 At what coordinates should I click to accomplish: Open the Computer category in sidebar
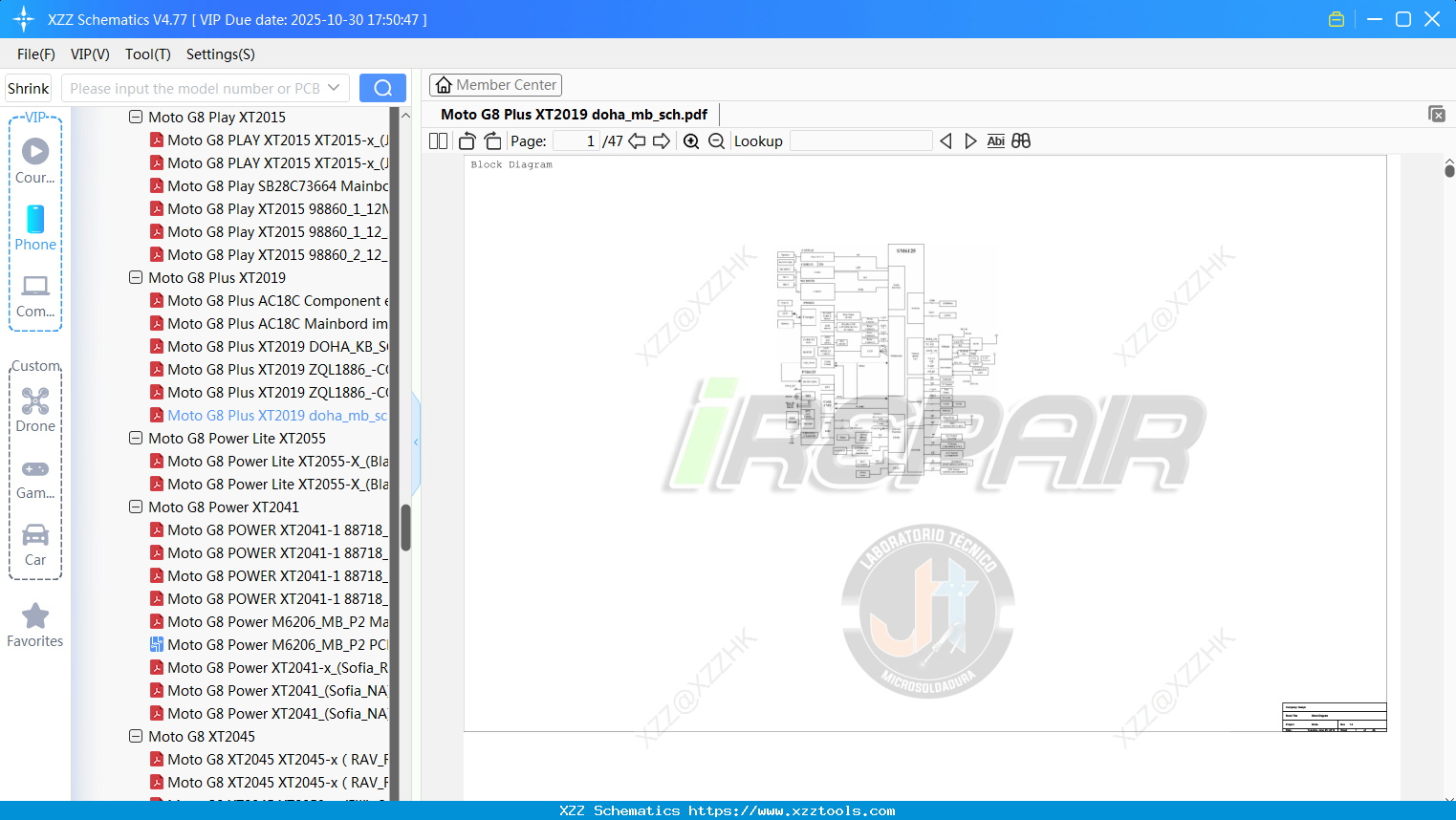click(x=35, y=295)
